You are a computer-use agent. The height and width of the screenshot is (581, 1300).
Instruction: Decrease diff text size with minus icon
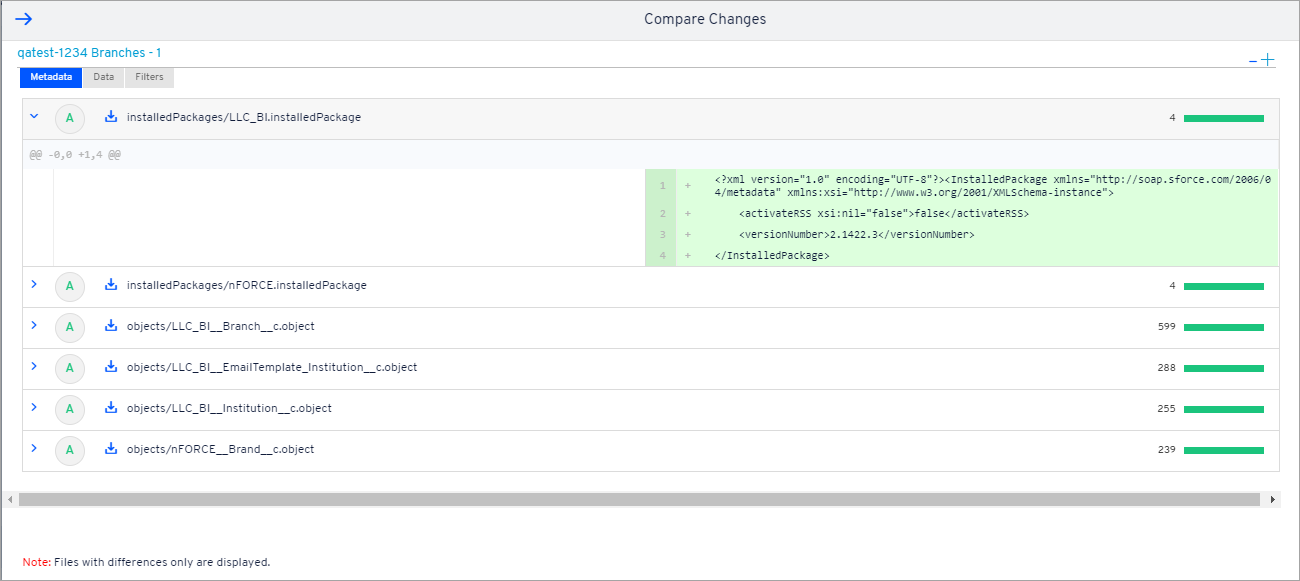[1254, 60]
